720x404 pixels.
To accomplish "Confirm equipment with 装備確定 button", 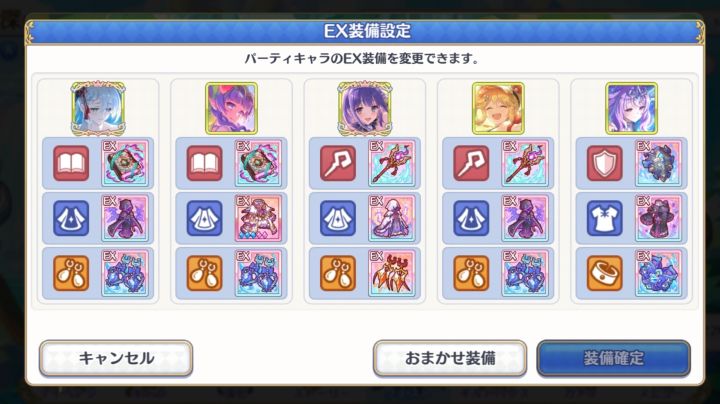I will (613, 358).
